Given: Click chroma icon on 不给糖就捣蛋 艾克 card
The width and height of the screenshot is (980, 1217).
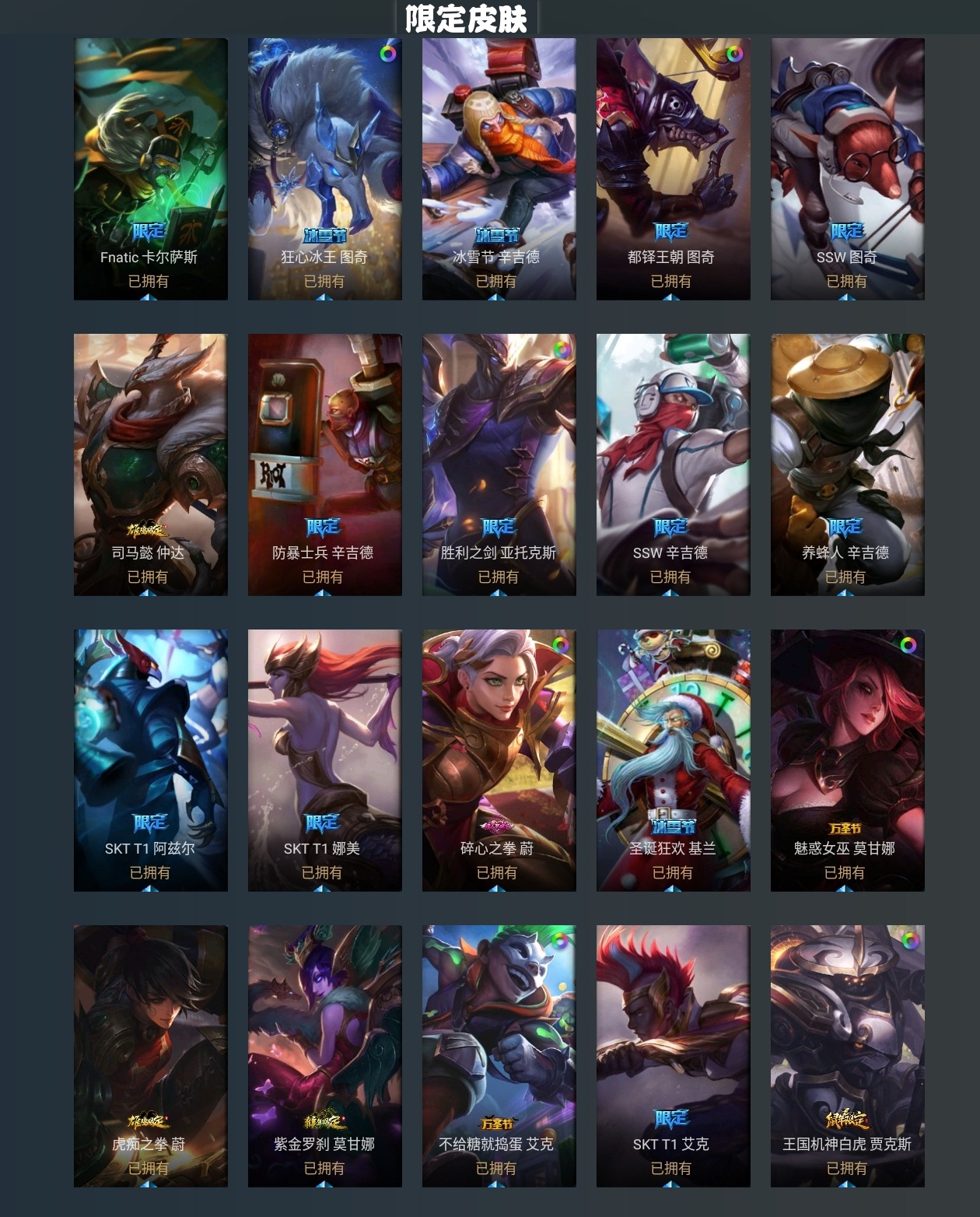Looking at the screenshot, I should pyautogui.click(x=560, y=941).
